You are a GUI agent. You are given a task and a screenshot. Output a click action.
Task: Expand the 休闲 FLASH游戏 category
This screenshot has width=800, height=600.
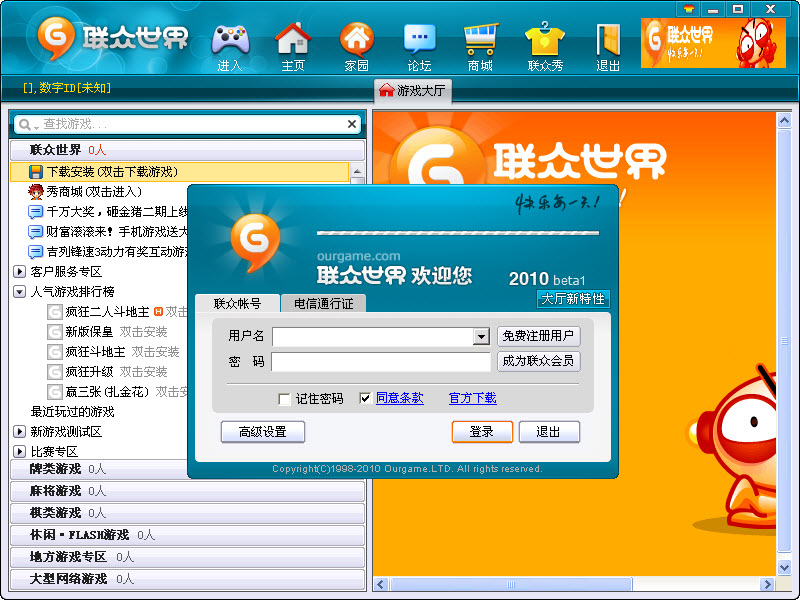tap(187, 535)
